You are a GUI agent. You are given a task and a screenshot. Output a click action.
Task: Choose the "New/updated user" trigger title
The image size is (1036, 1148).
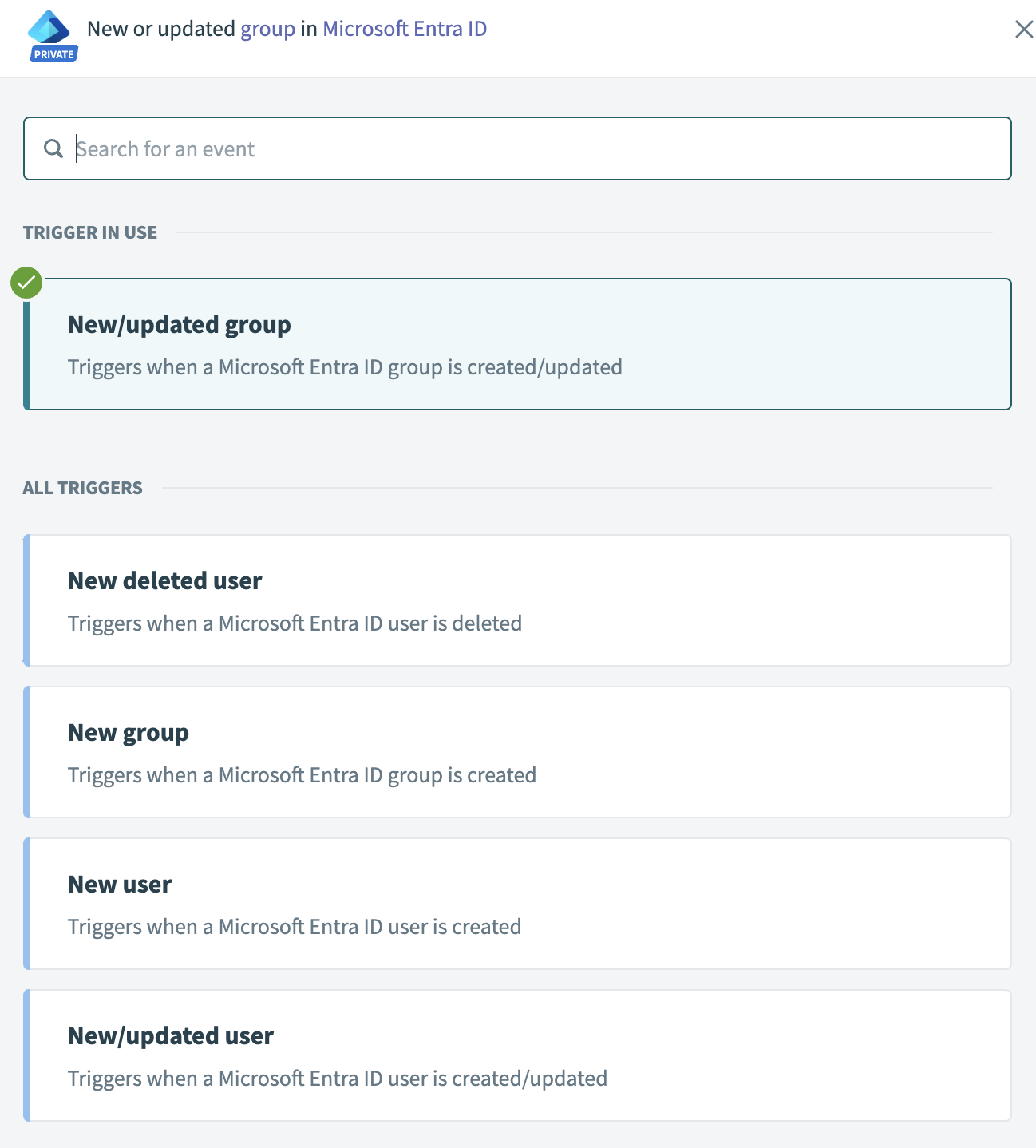coord(171,1036)
